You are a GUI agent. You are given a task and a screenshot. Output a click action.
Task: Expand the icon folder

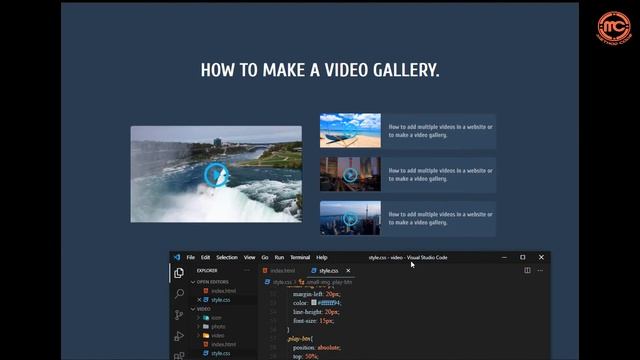[216, 318]
